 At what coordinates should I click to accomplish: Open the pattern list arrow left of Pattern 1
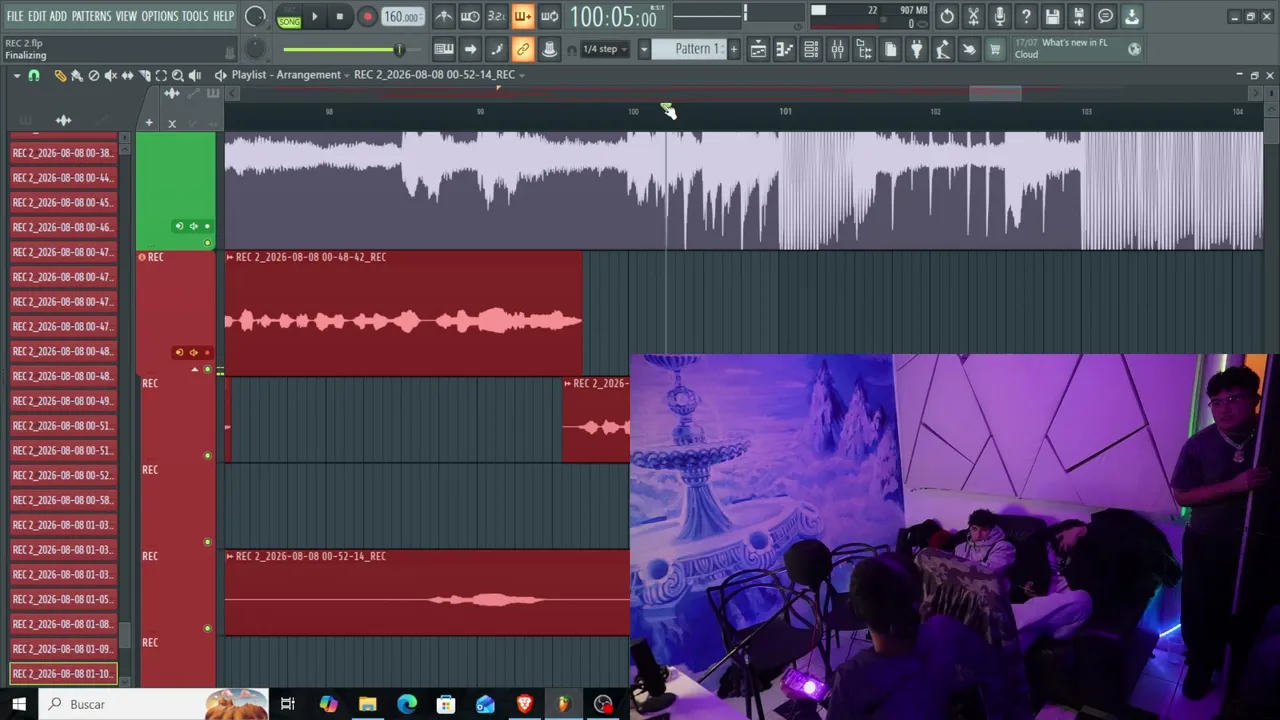tap(644, 49)
